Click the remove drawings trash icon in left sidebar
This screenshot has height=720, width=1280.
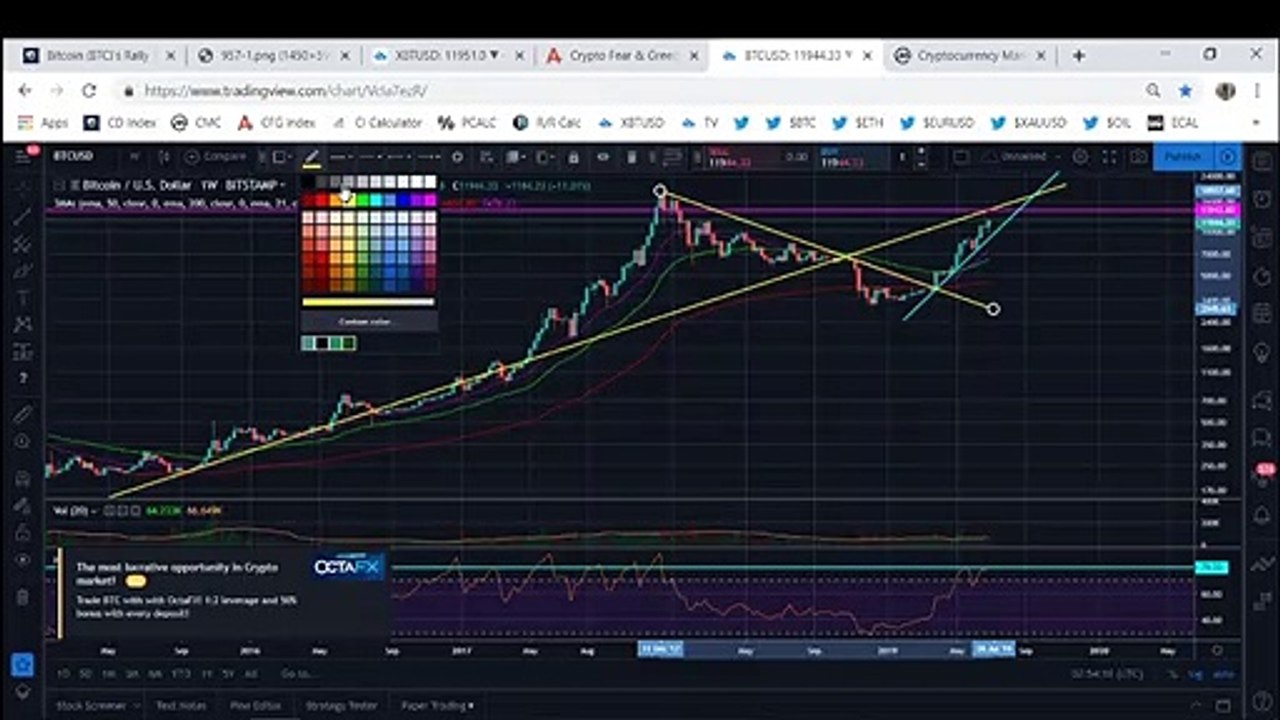pyautogui.click(x=23, y=597)
